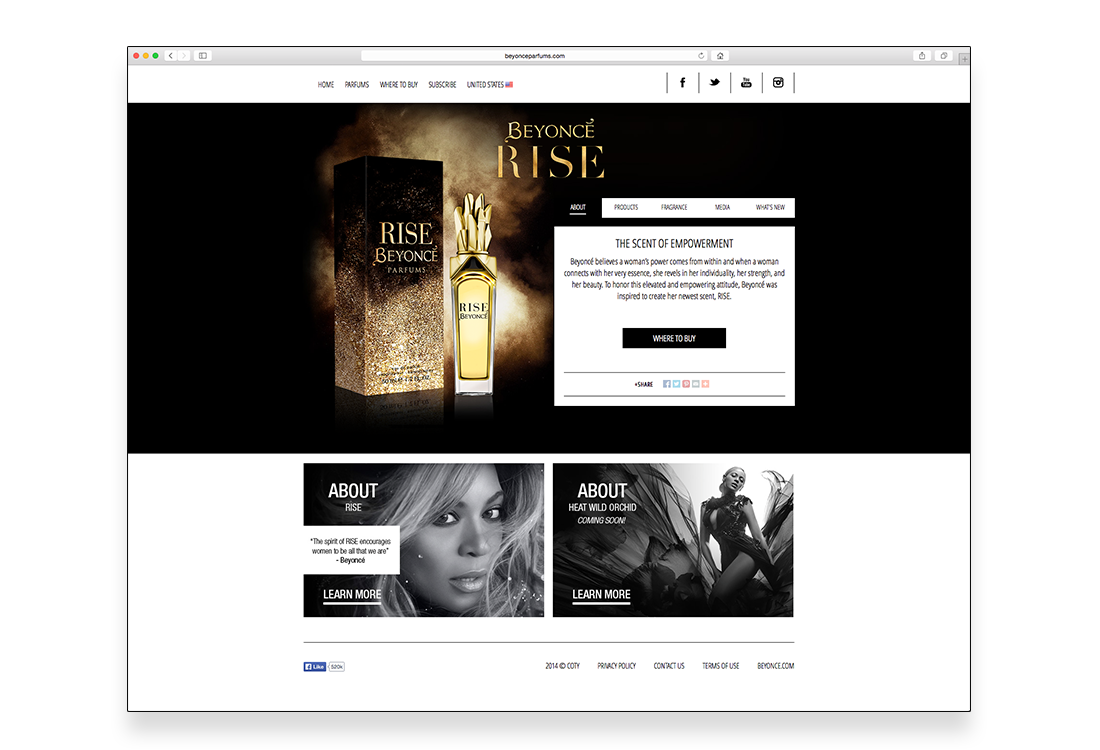
Task: Open the ABOUT HEAT WILD ORCHID banner heading
Action: pos(603,496)
